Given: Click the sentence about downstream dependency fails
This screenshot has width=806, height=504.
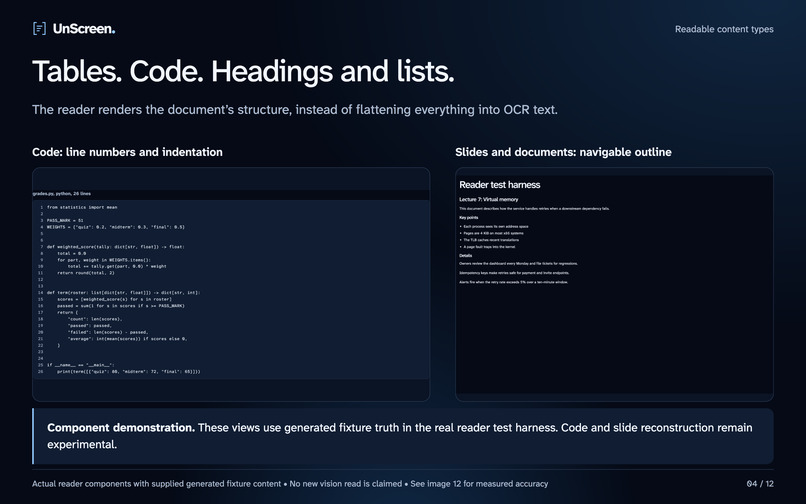Looking at the screenshot, I should pos(534,209).
